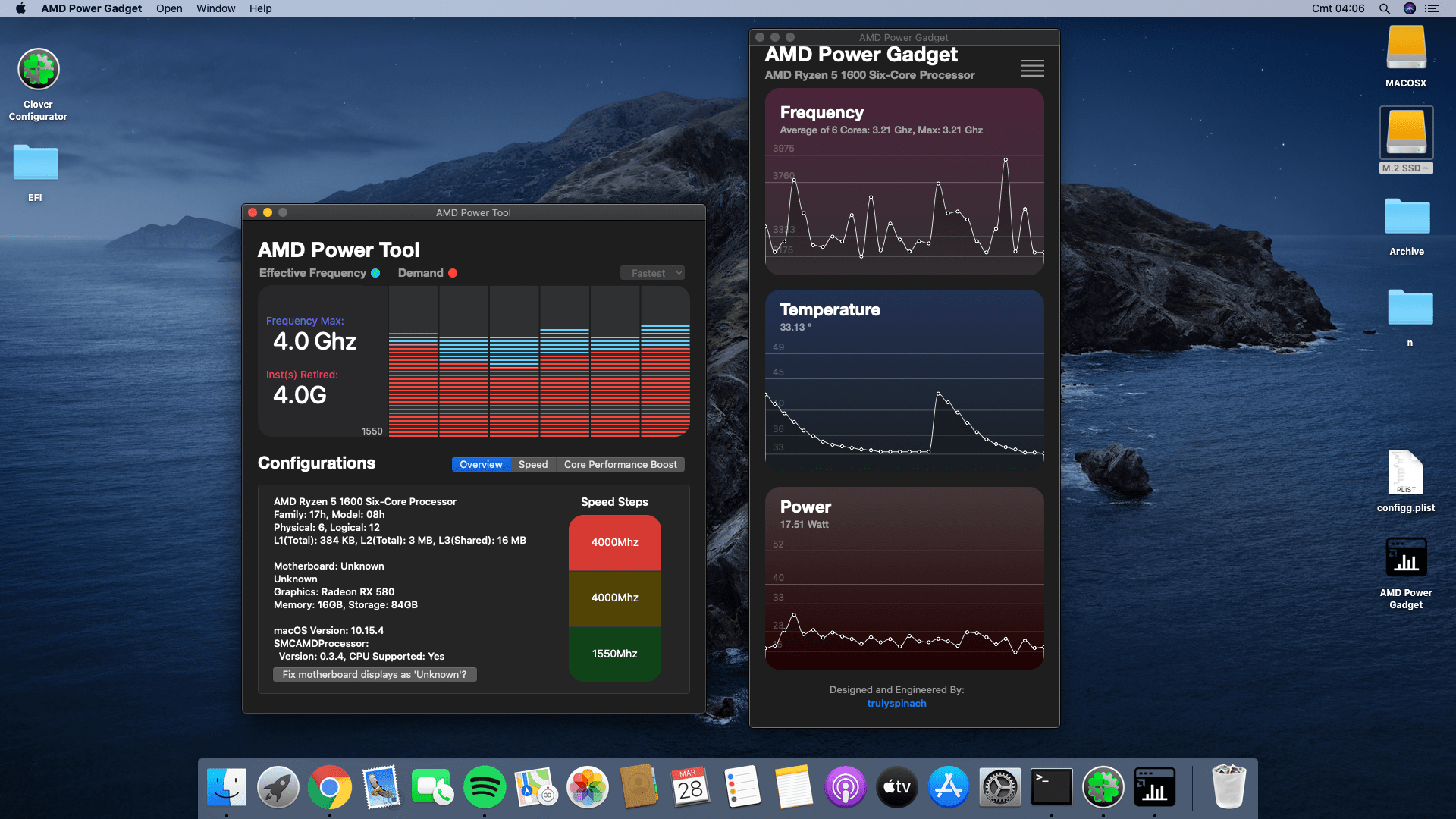
Task: Open the AMD Power Gadget hamburger menu
Action: pos(1031,68)
